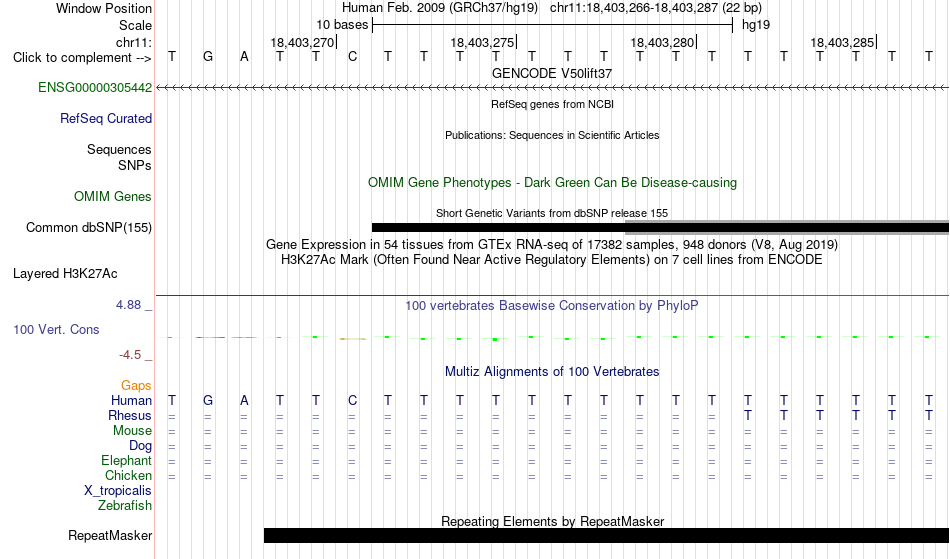The width and height of the screenshot is (950, 559).
Task: Click 'Repeating Elements by RepeatMasker' title
Action: [x=552, y=521]
